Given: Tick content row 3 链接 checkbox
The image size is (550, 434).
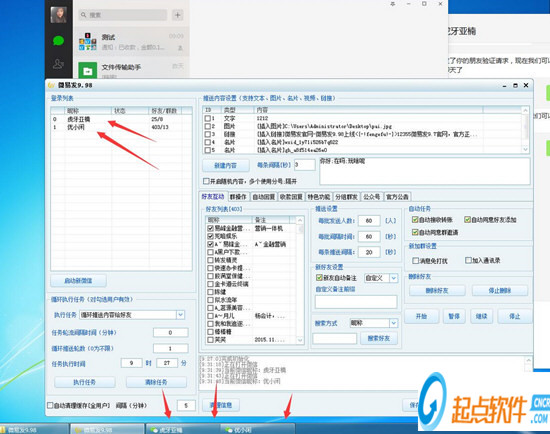Looking at the screenshot, I should tap(208, 134).
